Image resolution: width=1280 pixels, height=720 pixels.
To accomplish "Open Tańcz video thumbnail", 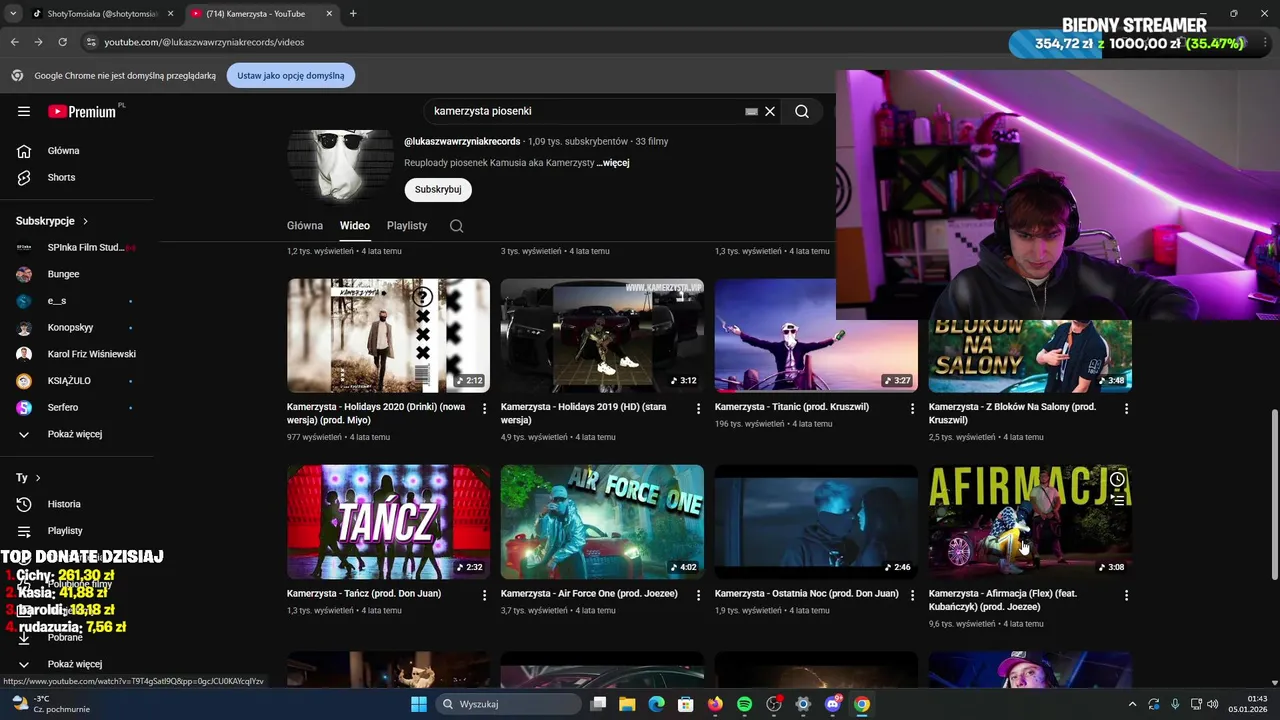I will click(388, 522).
